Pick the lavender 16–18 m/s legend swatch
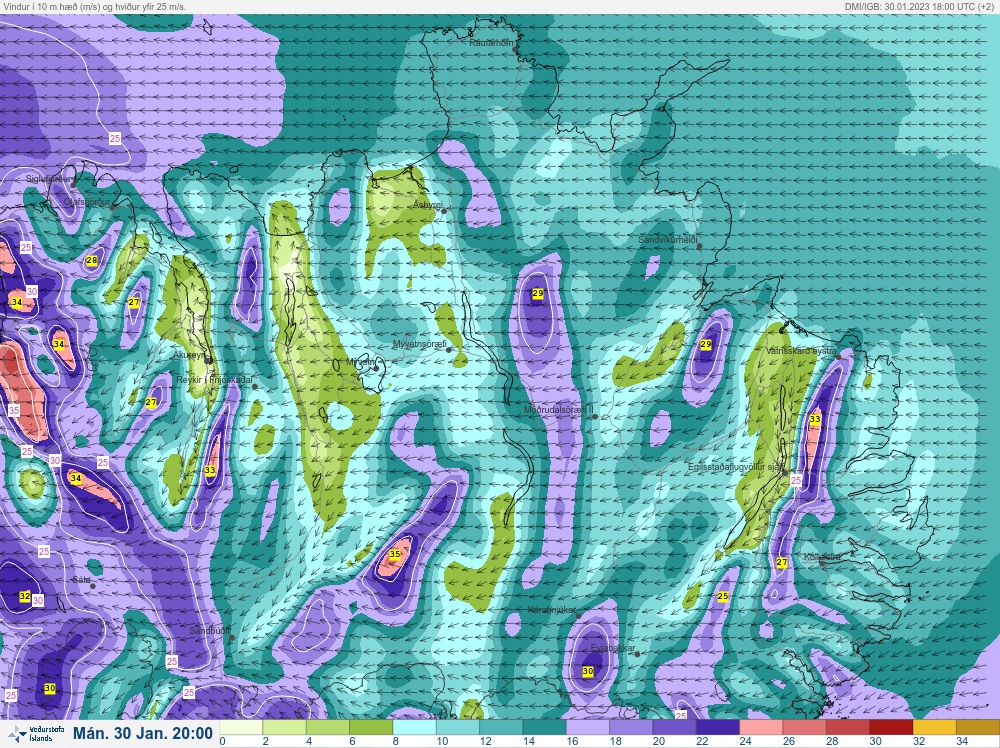This screenshot has width=1000, height=748. [x=588, y=728]
